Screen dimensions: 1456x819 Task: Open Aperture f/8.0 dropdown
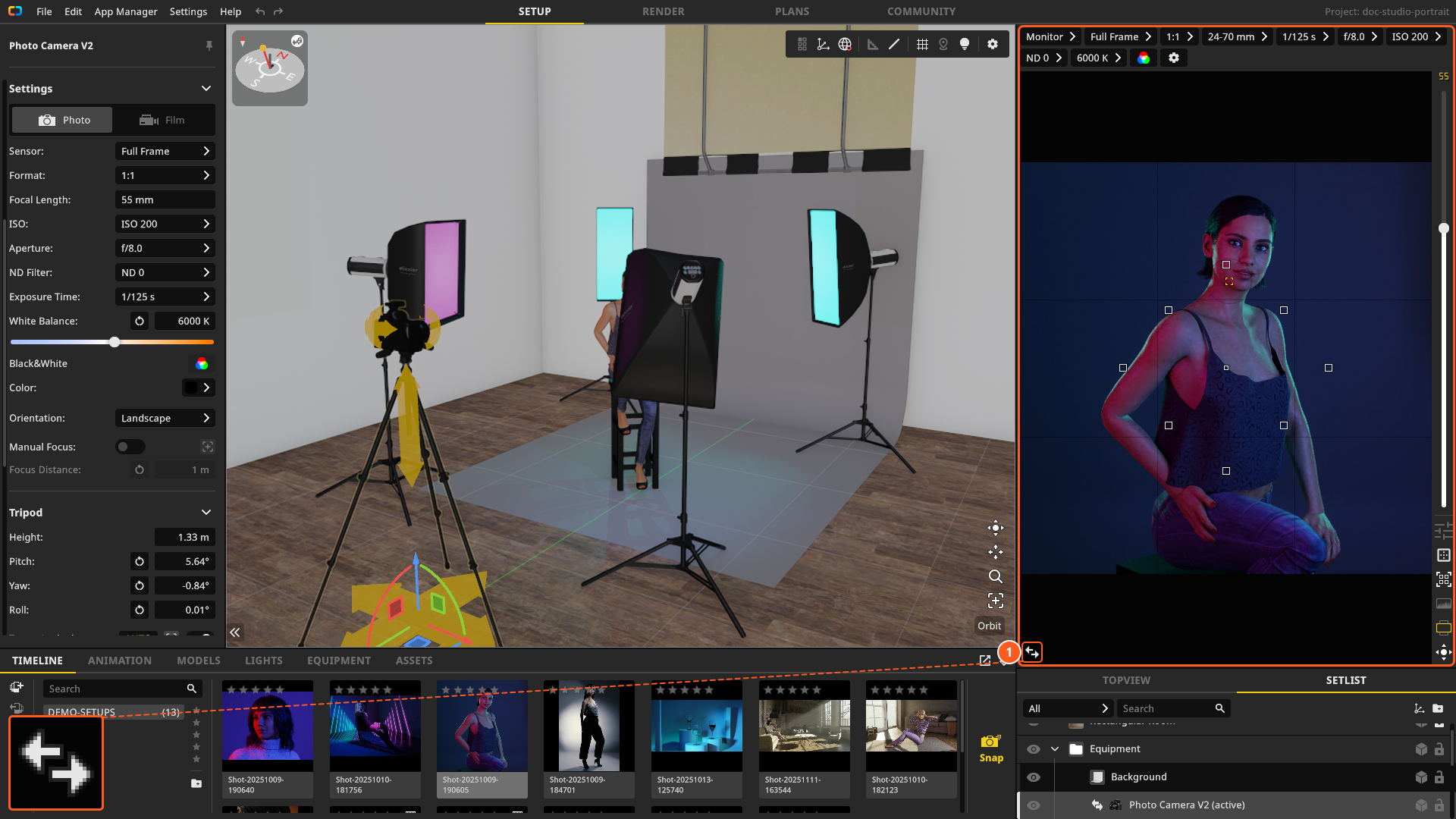pyautogui.click(x=165, y=249)
